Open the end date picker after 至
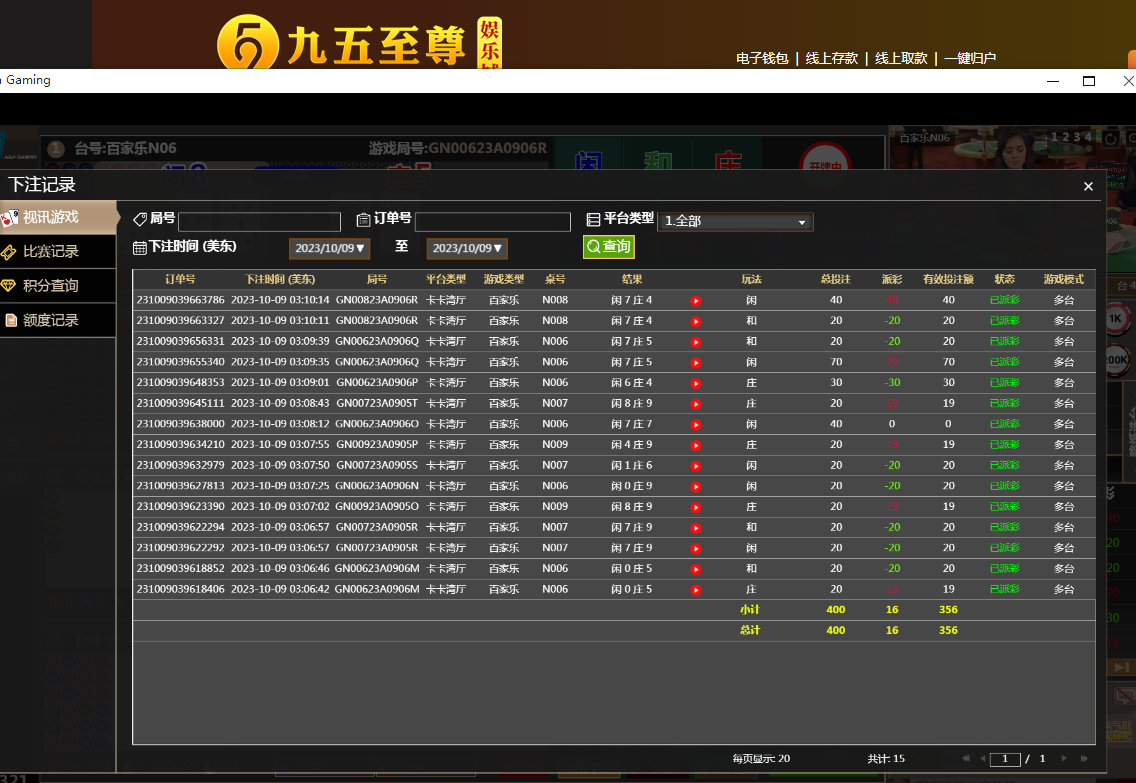Image resolution: width=1136 pixels, height=783 pixels. [467, 248]
